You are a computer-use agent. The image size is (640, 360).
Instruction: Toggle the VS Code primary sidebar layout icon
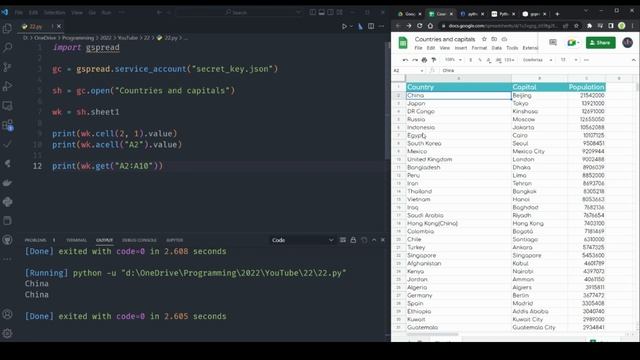pos(313,13)
